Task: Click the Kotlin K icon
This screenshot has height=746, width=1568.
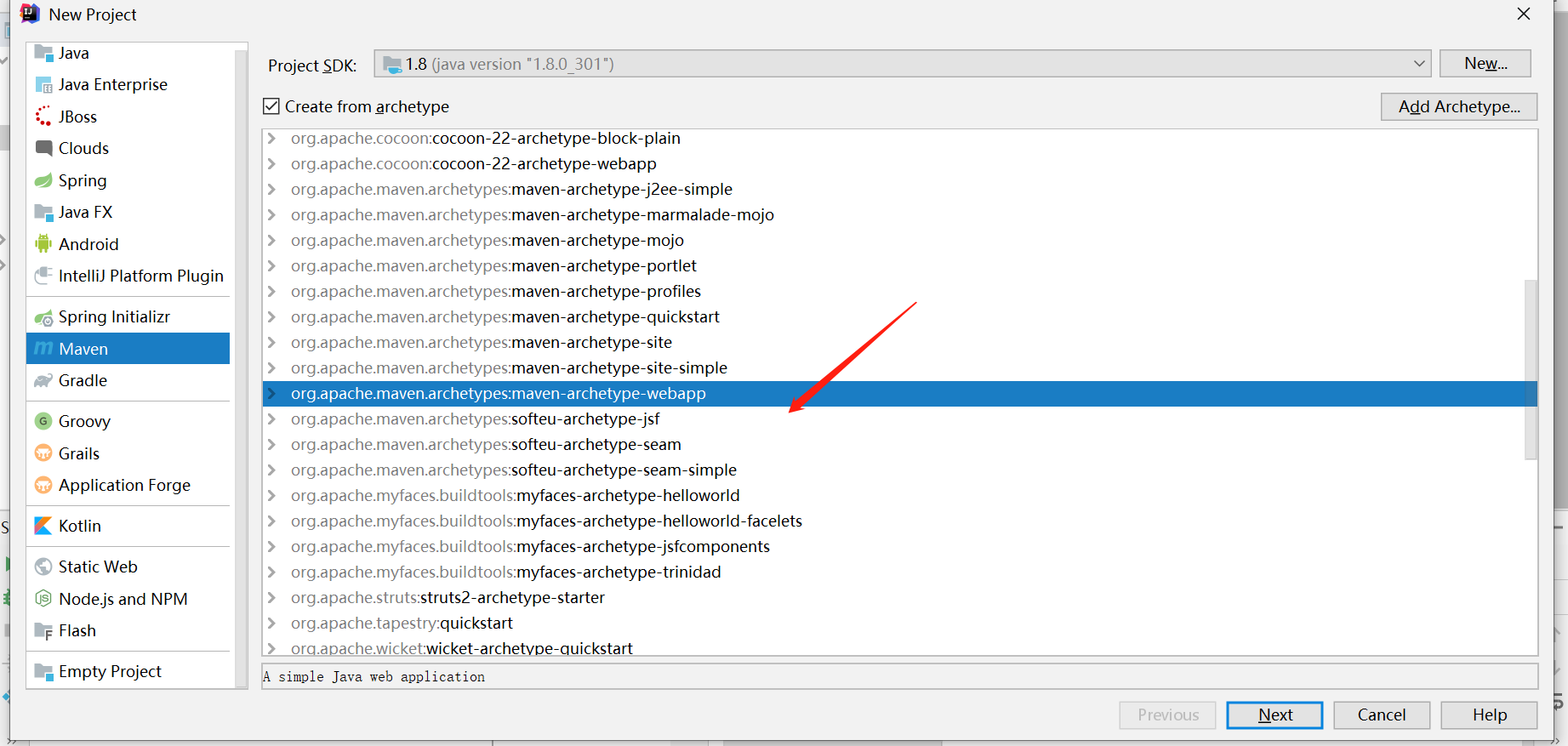Action: 43,526
